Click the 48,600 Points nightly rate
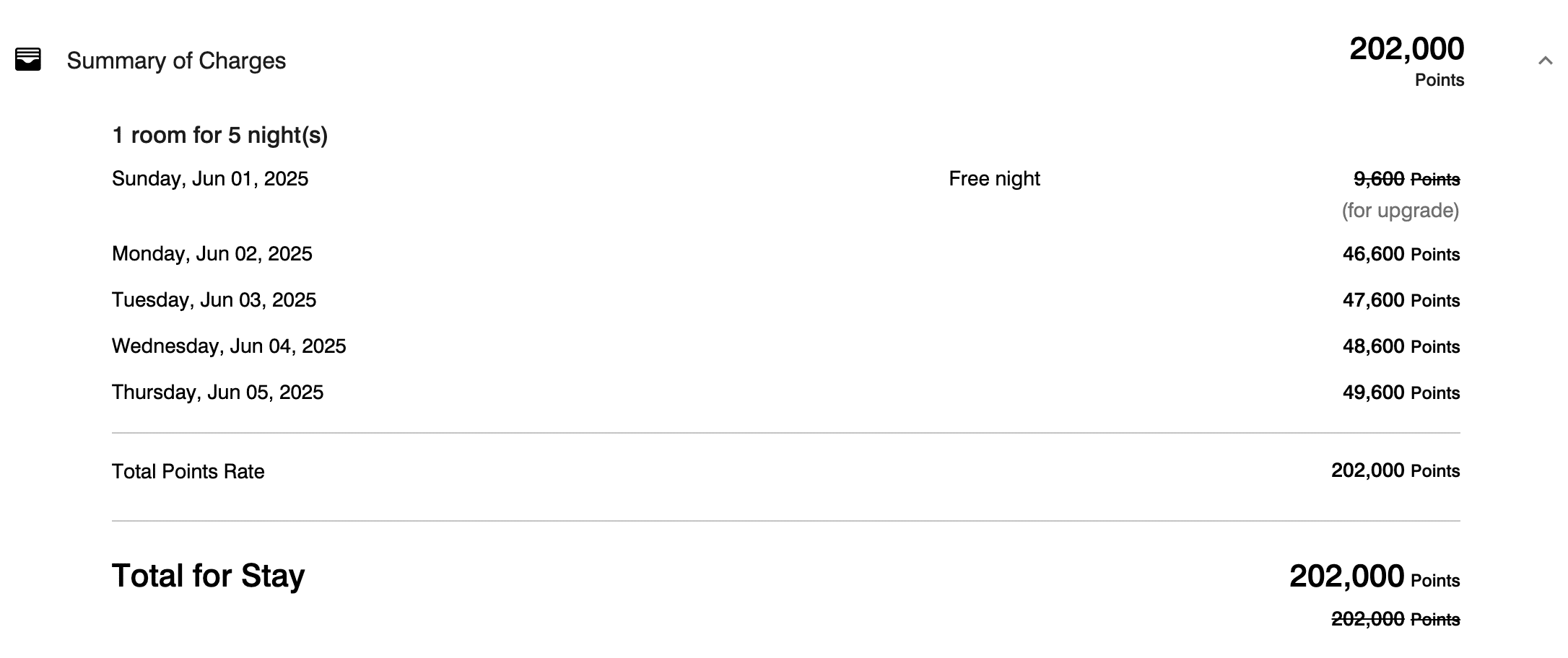The width and height of the screenshot is (1568, 658). (1401, 346)
